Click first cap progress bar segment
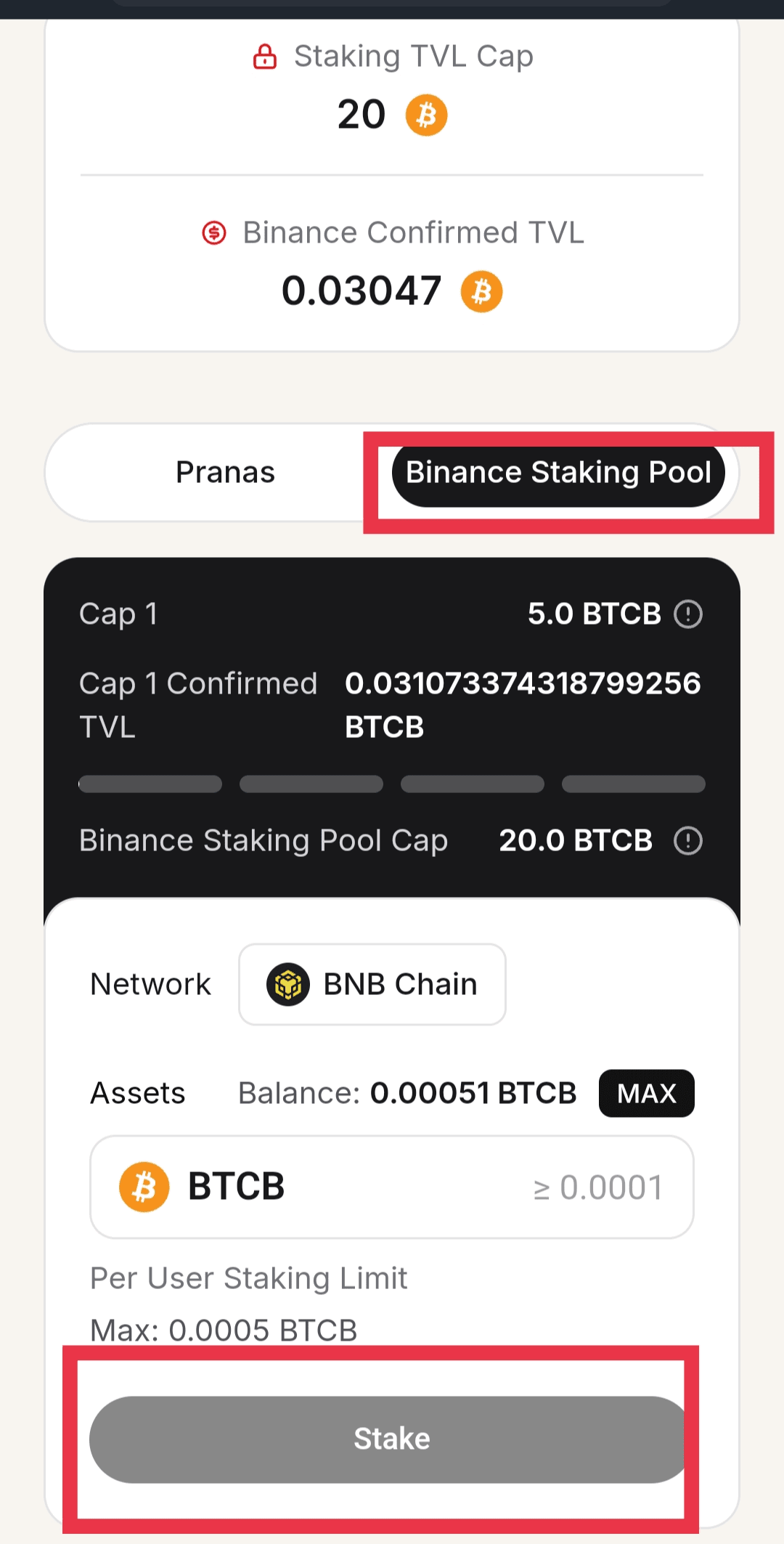The width and height of the screenshot is (784, 1544). pos(150,784)
